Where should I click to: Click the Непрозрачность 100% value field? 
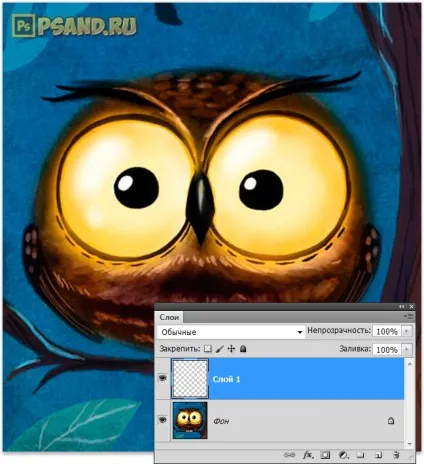point(387,331)
